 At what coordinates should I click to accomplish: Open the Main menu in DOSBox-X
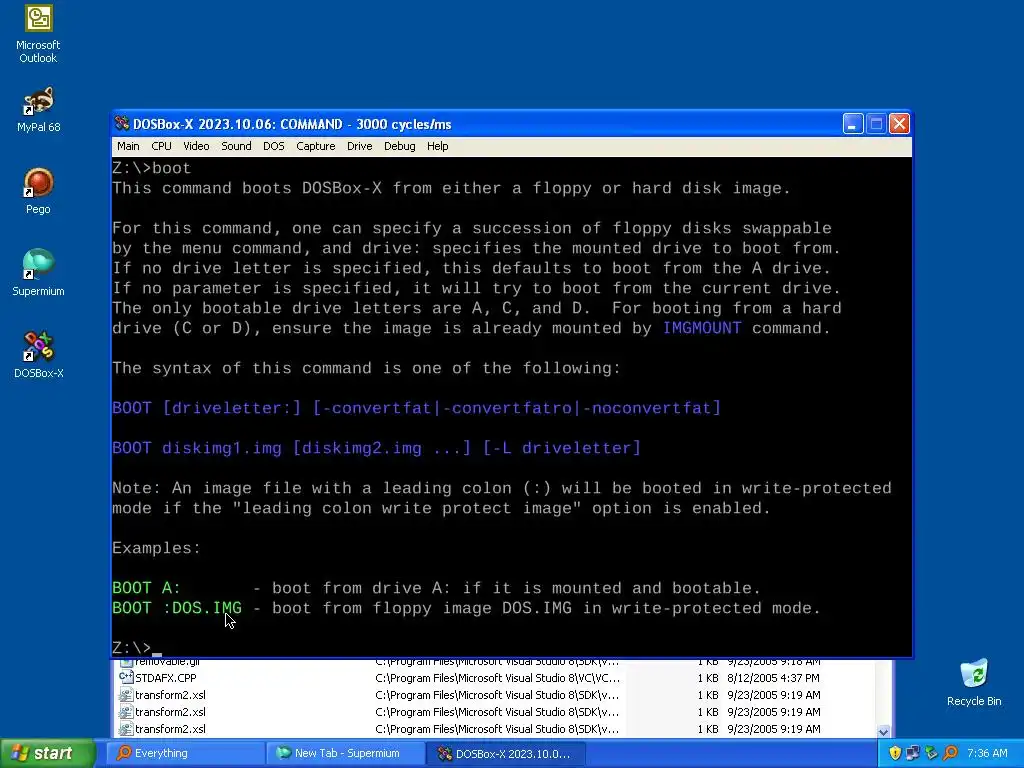(x=128, y=146)
